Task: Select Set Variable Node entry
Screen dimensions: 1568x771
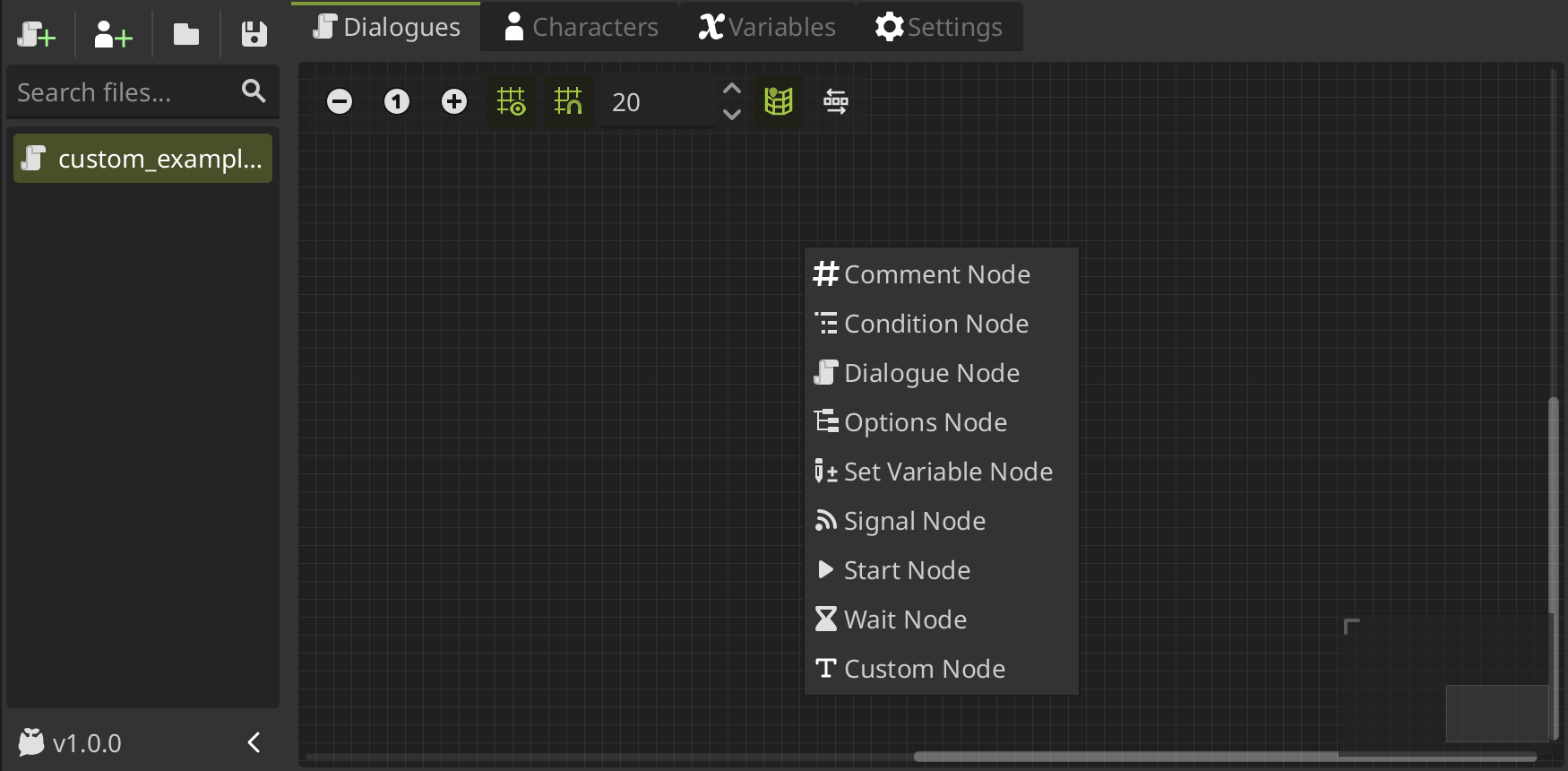Action: tap(941, 472)
